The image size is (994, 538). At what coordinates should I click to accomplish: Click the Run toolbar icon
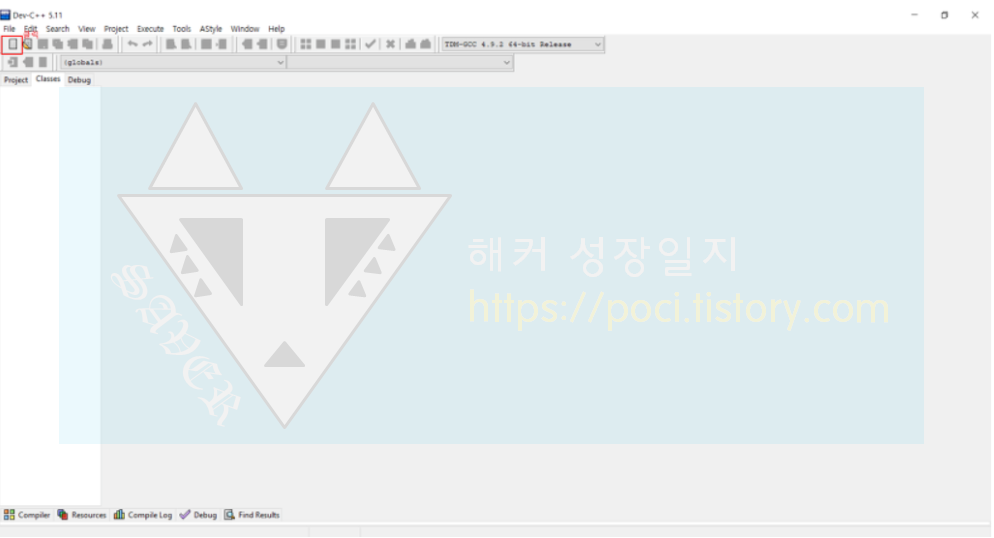pos(321,44)
